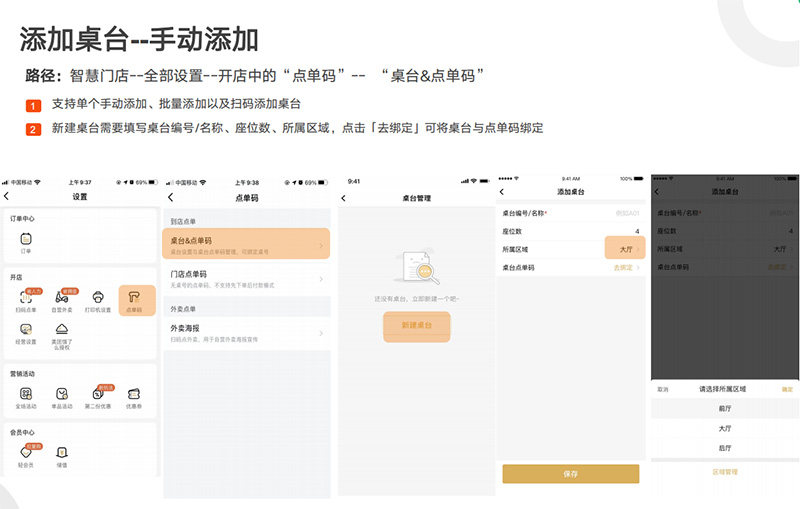Open the 订单 icon in 订单中心
The width and height of the screenshot is (800, 509).
click(26, 242)
